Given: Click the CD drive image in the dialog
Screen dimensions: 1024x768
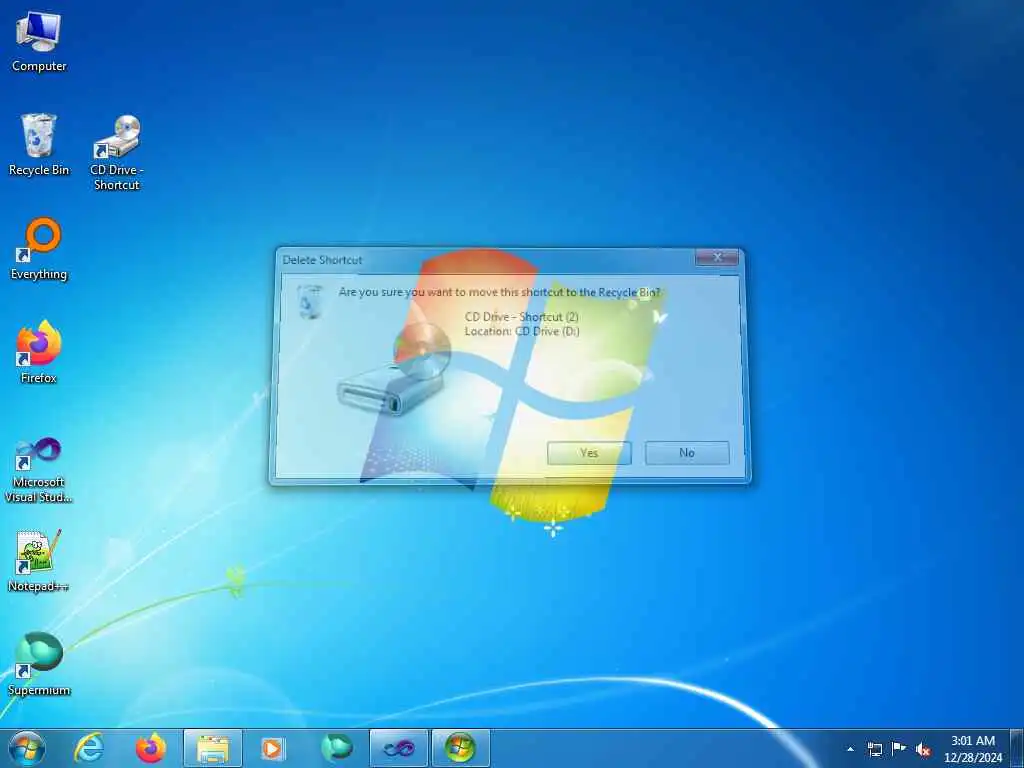Looking at the screenshot, I should [x=394, y=369].
